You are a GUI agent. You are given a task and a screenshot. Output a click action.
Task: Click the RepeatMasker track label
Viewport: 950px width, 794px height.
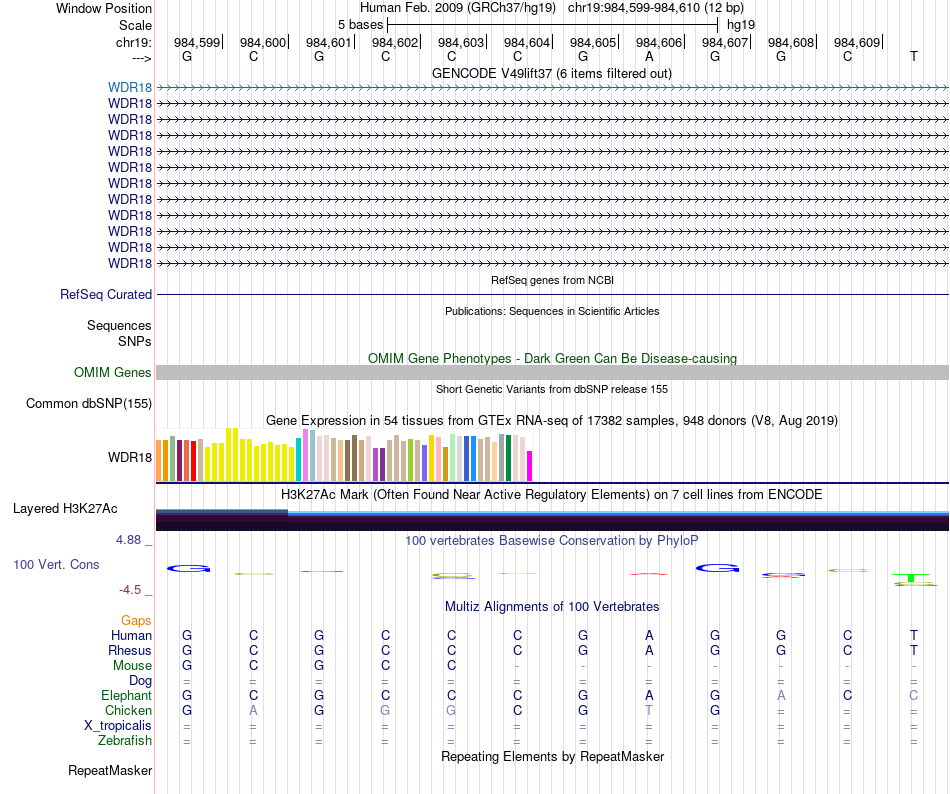point(110,770)
